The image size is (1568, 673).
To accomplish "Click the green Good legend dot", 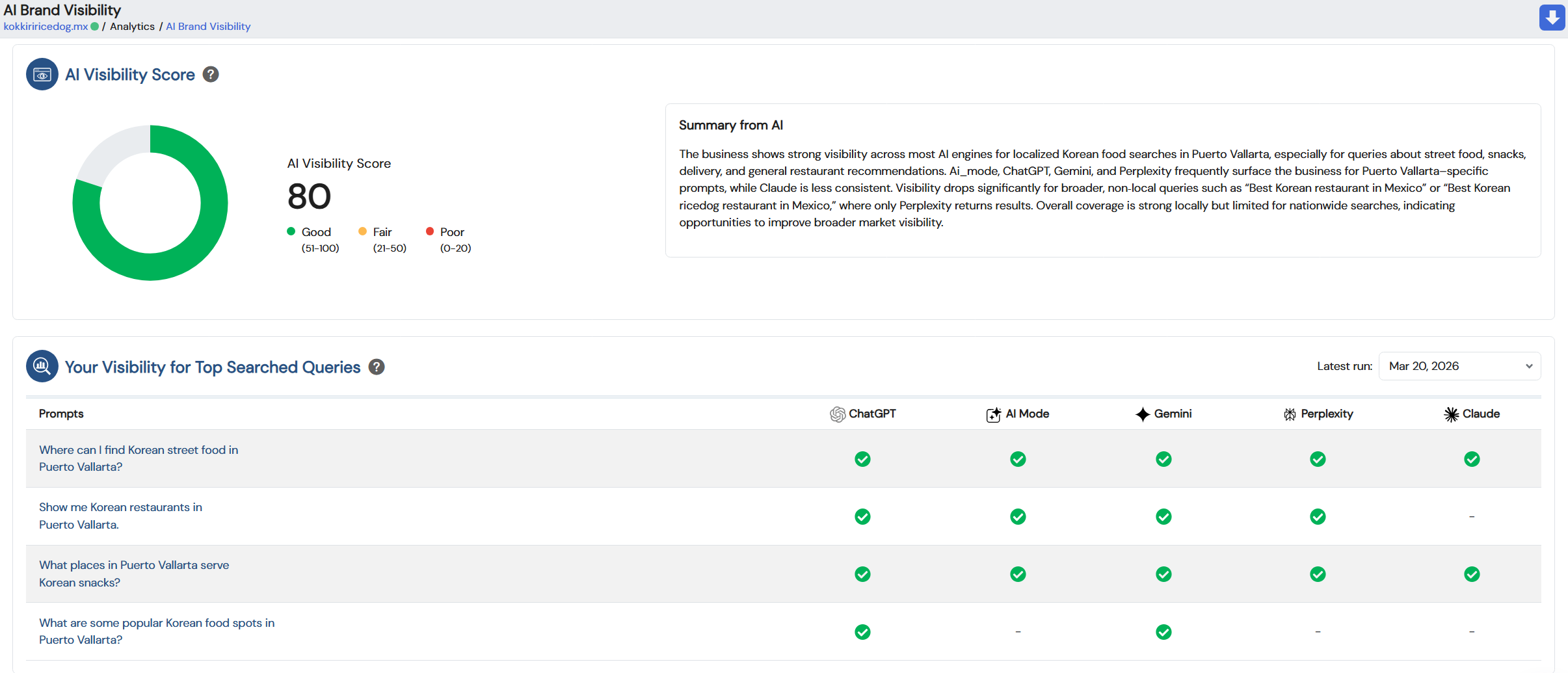I will click(x=291, y=231).
